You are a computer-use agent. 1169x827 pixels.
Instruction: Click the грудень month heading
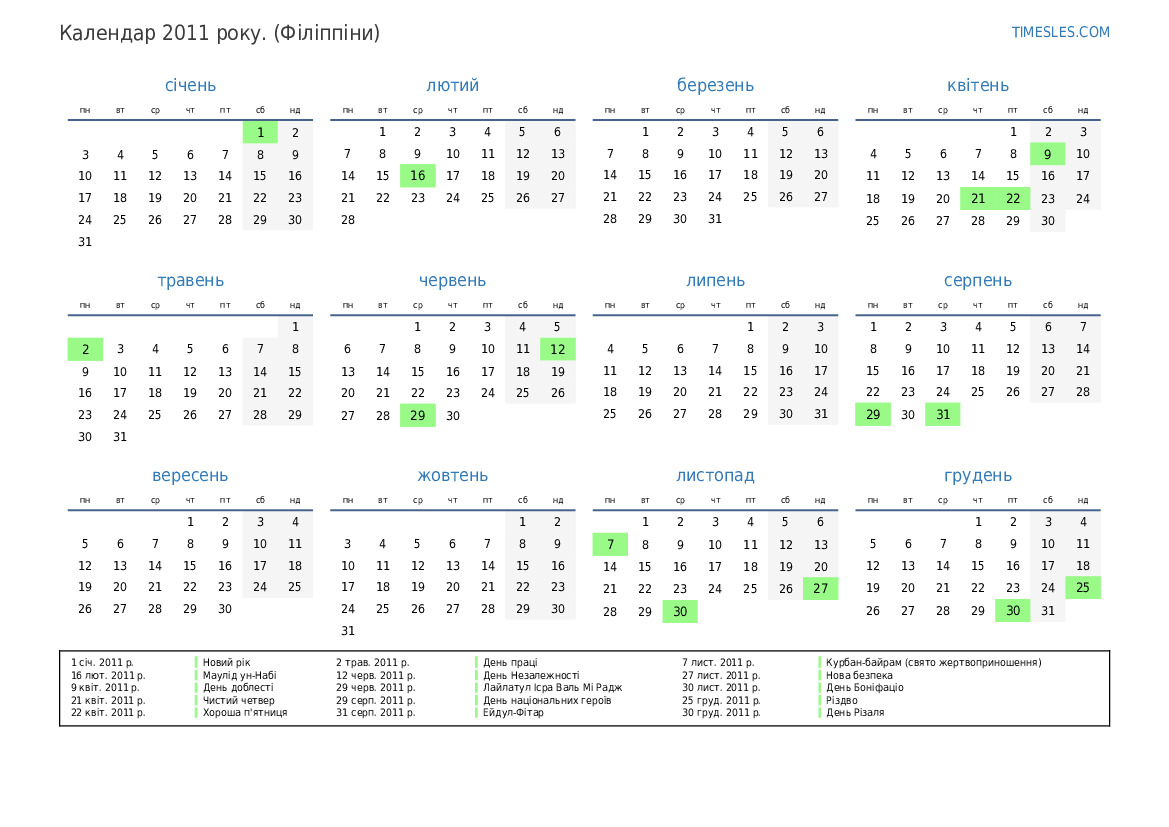click(977, 476)
